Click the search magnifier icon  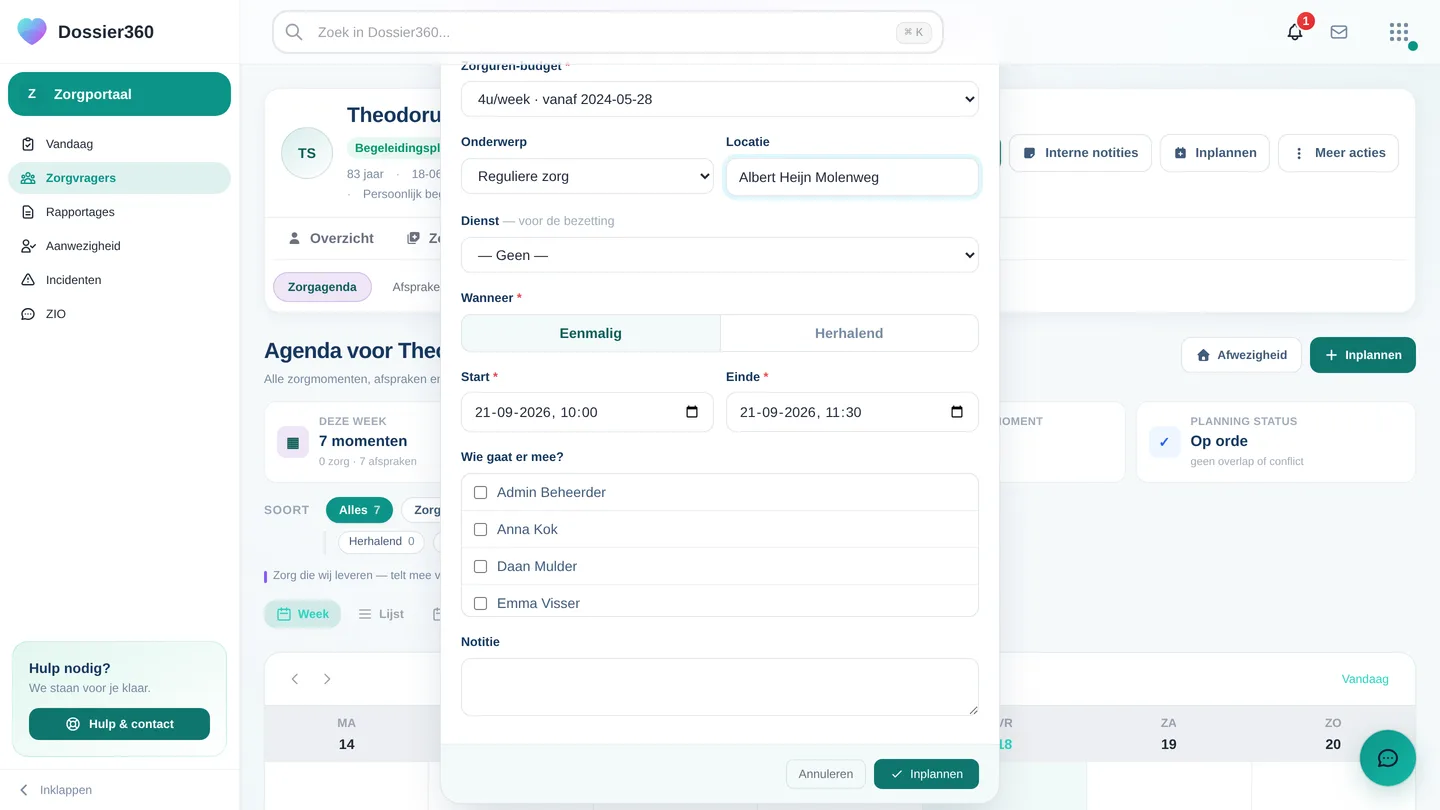[x=294, y=32]
